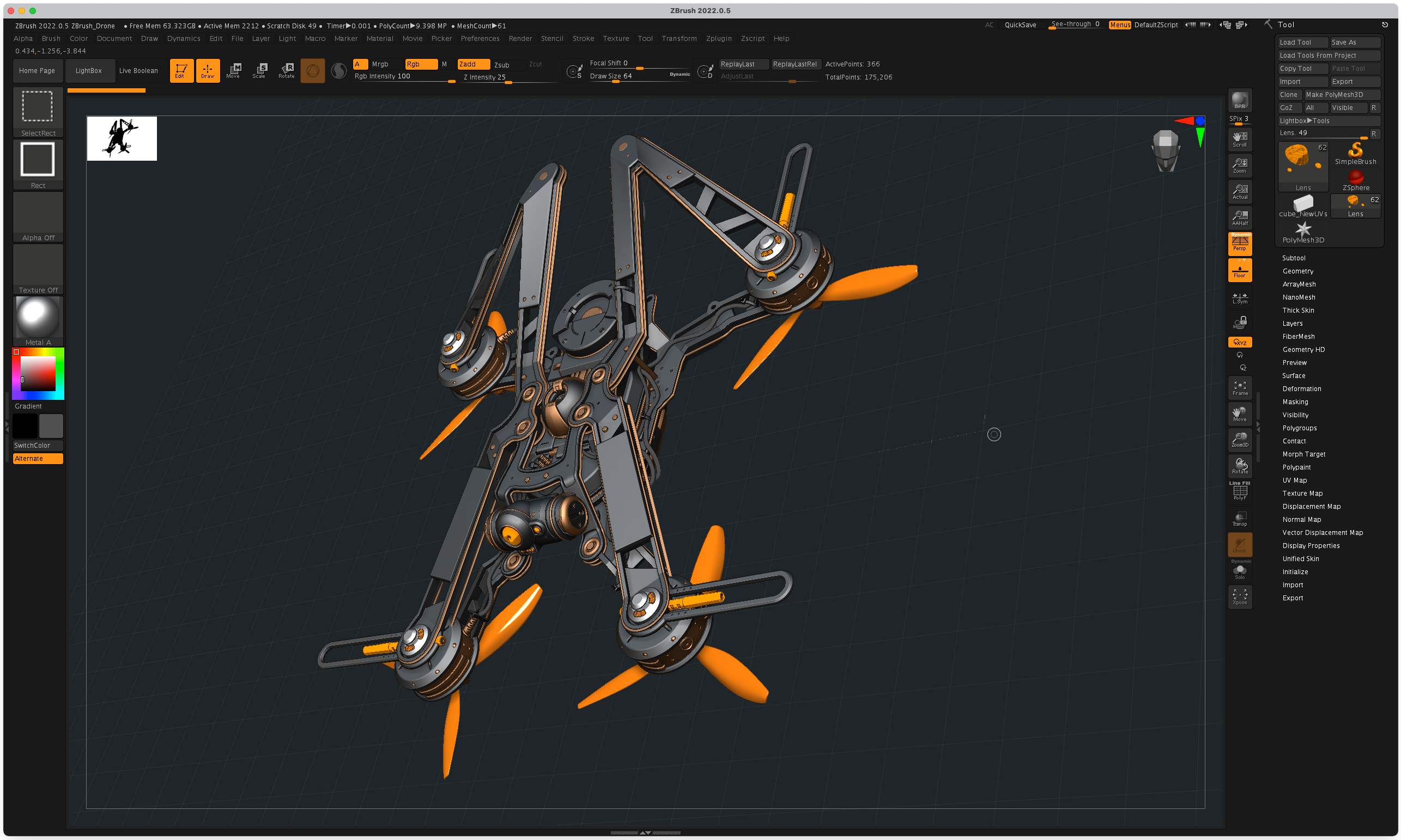Click the BPR render icon
This screenshot has width=1401, height=840.
1239,101
